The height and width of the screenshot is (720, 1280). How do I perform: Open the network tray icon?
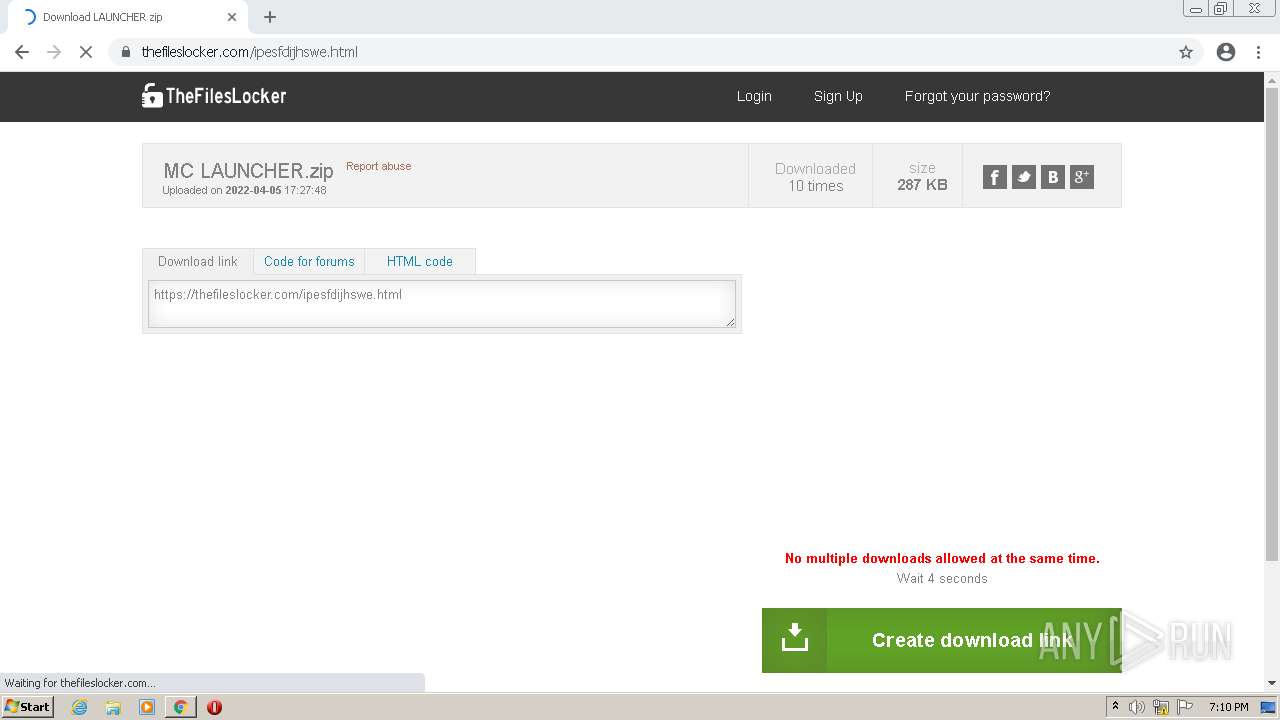1161,707
